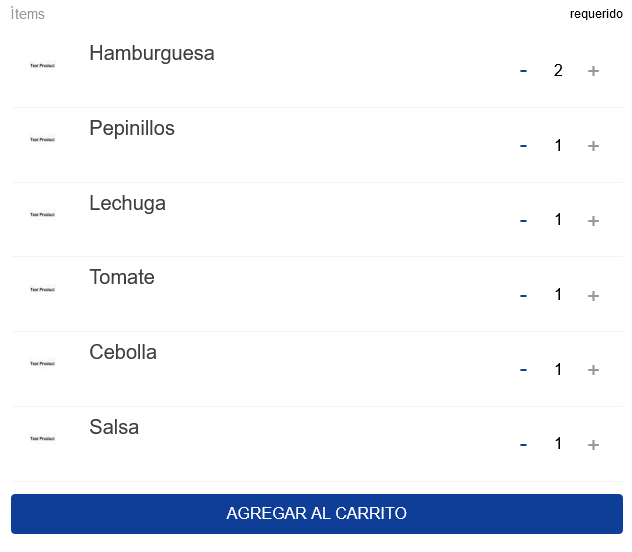
Task: Click the Agregar al Carrito button
Action: point(316,514)
